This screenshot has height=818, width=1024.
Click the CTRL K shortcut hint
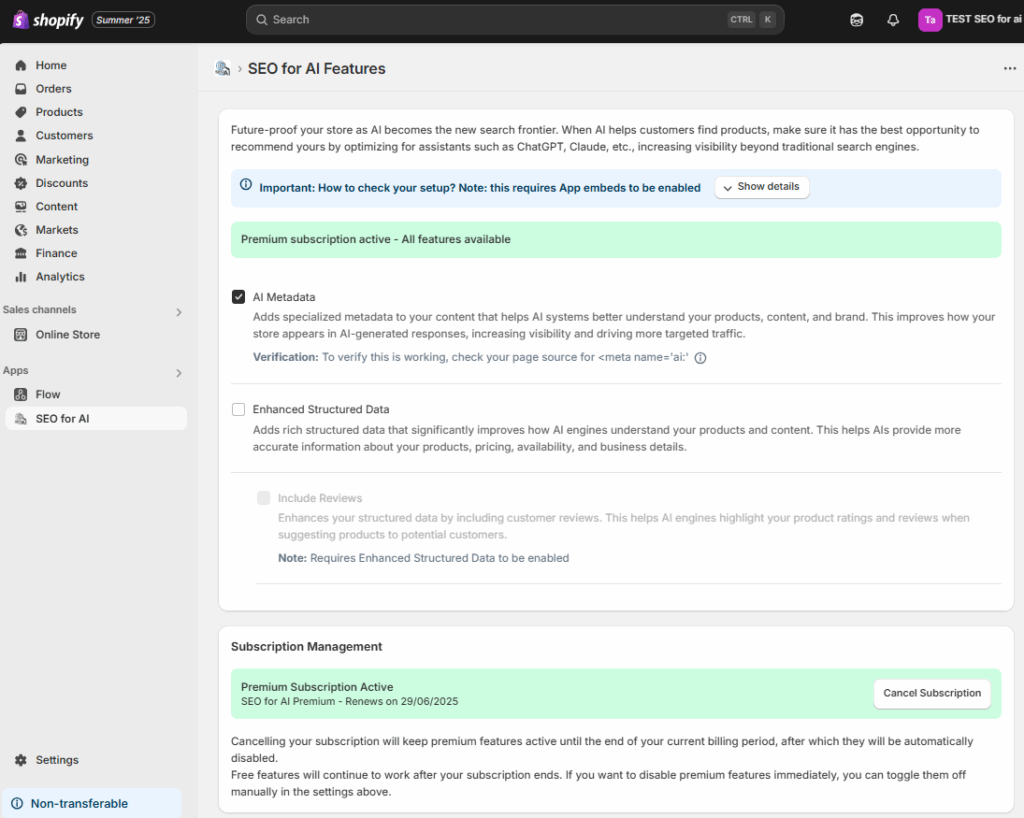pos(752,20)
